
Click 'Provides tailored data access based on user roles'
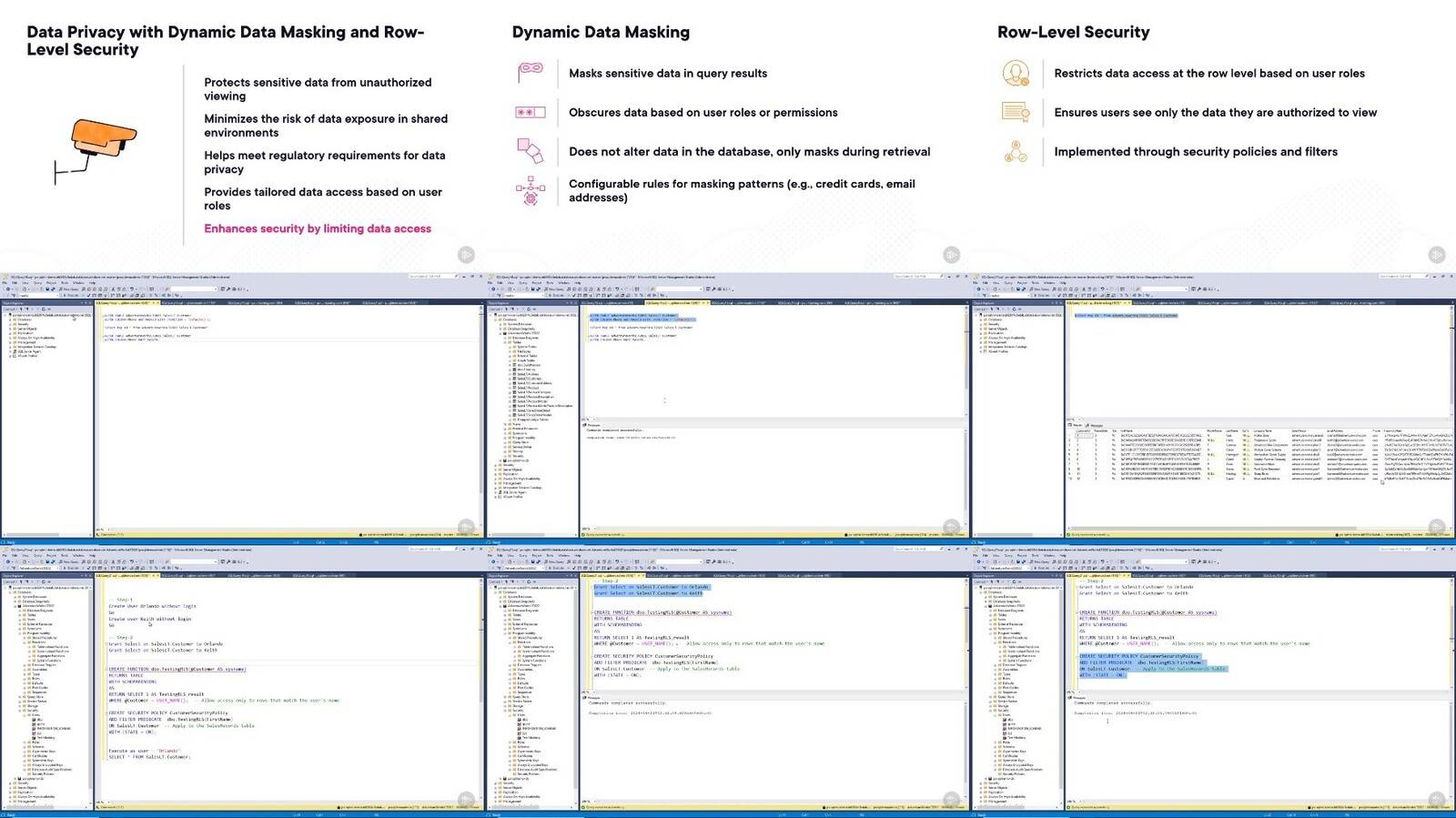click(x=323, y=198)
